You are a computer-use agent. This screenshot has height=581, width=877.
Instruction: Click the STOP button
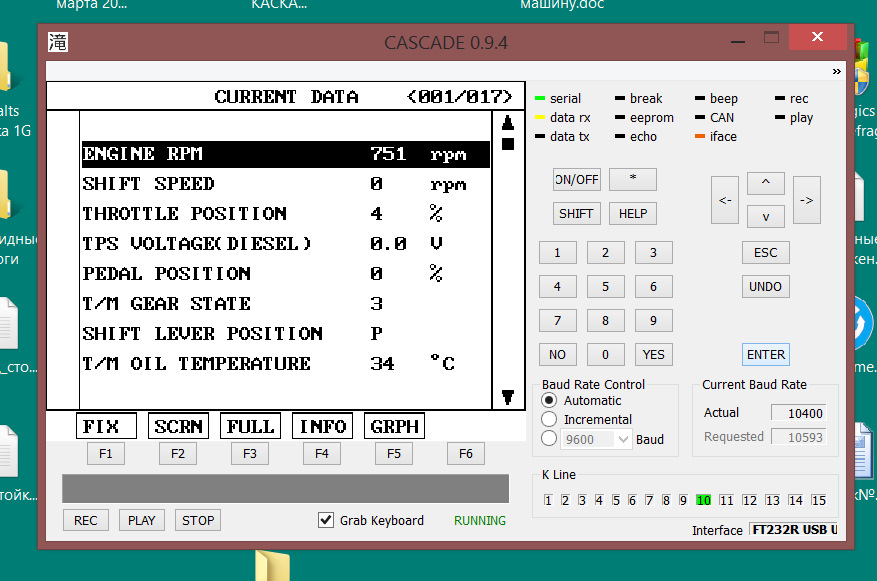tap(198, 520)
